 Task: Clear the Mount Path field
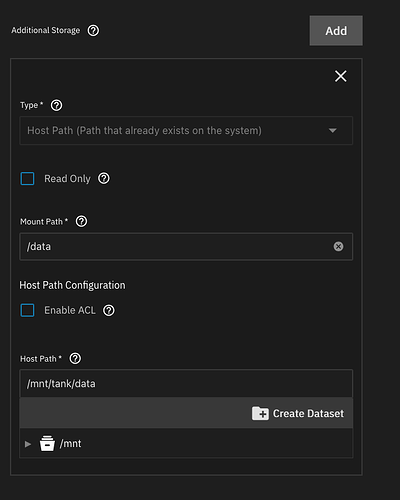point(338,247)
